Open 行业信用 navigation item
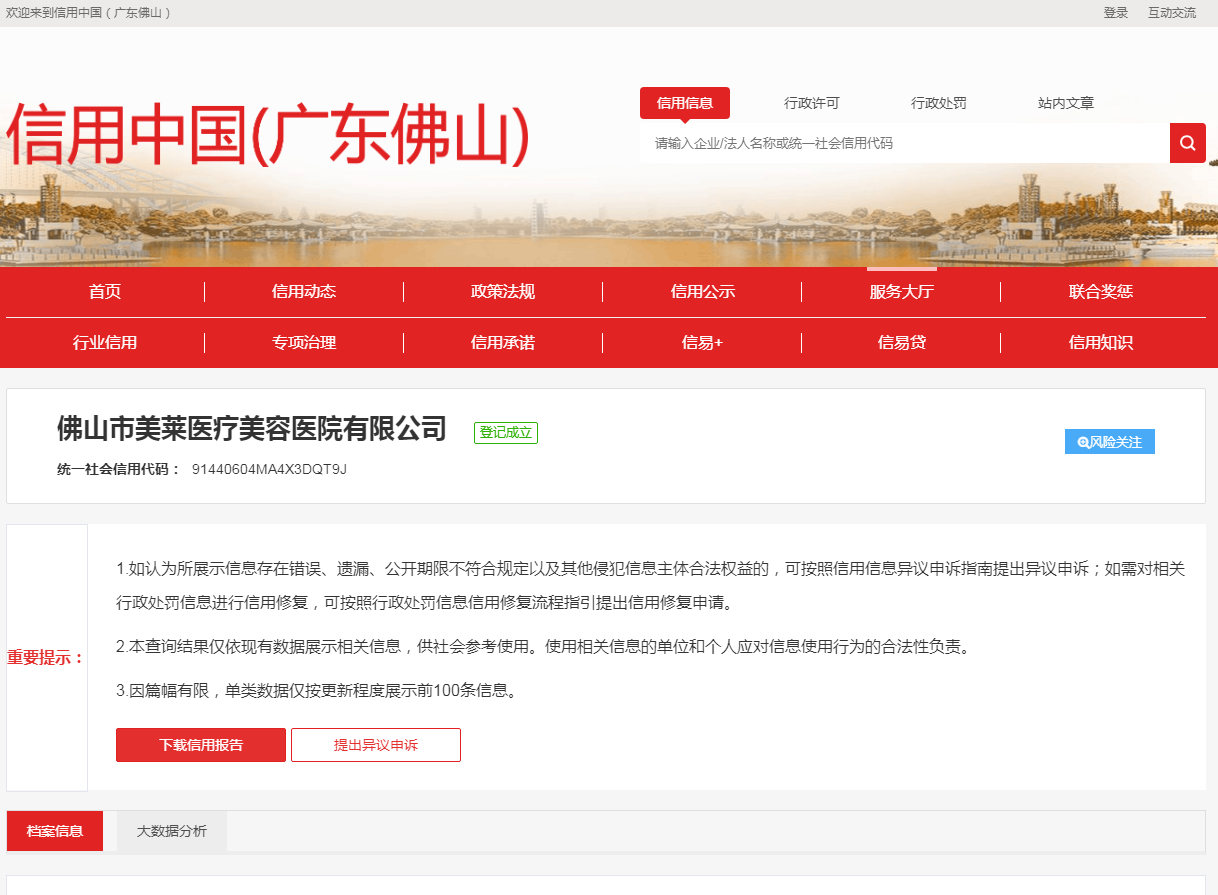This screenshot has width=1218, height=895. pos(105,343)
